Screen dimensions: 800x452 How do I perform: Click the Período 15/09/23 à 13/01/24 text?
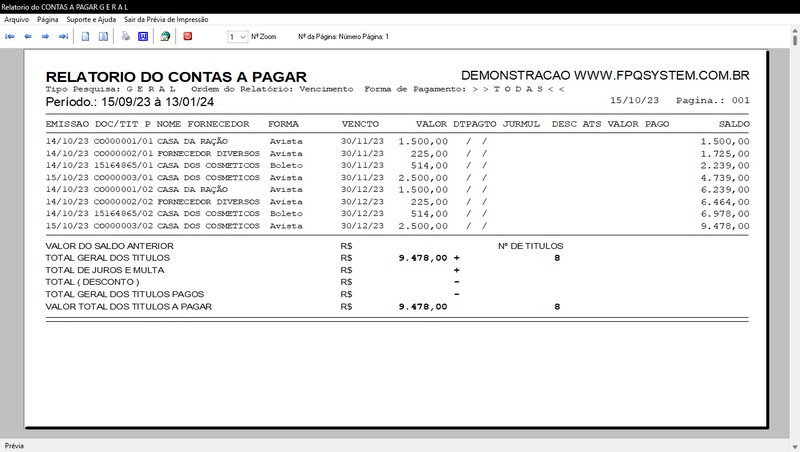coord(130,102)
